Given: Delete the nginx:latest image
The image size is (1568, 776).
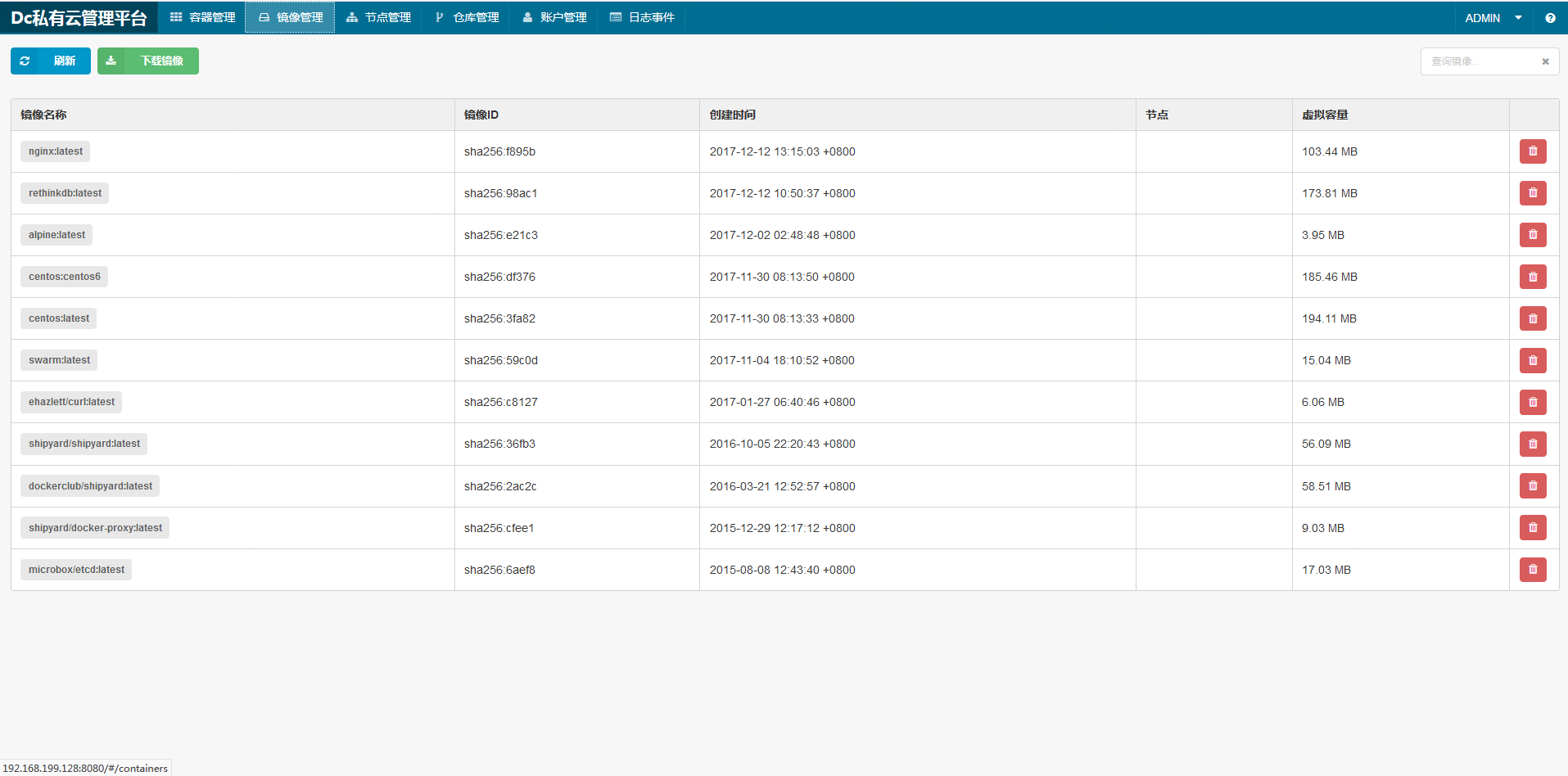Looking at the screenshot, I should point(1533,151).
